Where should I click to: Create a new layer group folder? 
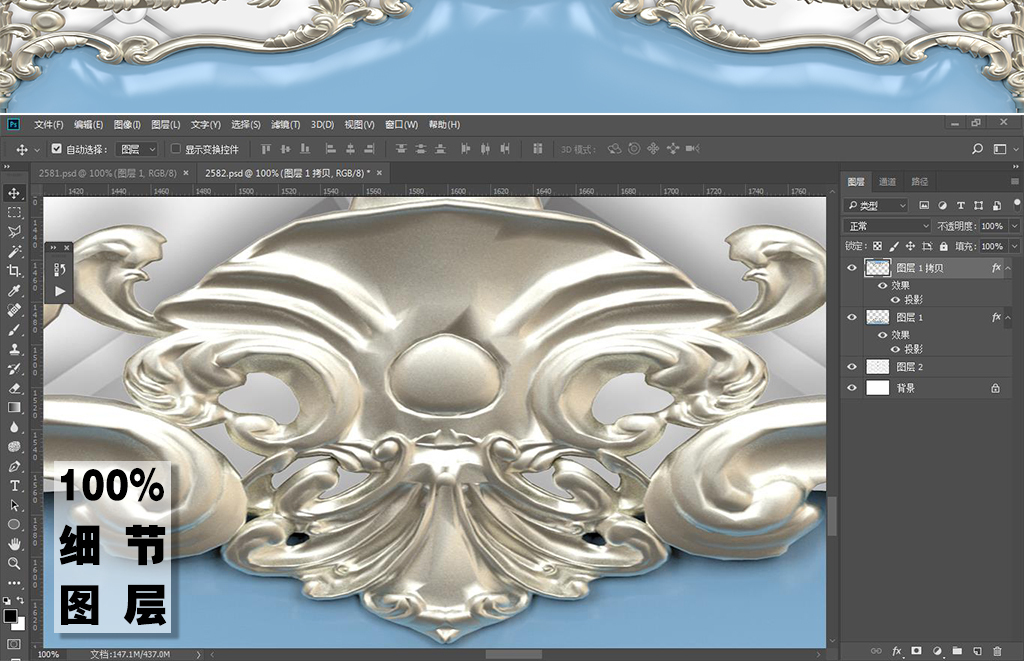956,651
